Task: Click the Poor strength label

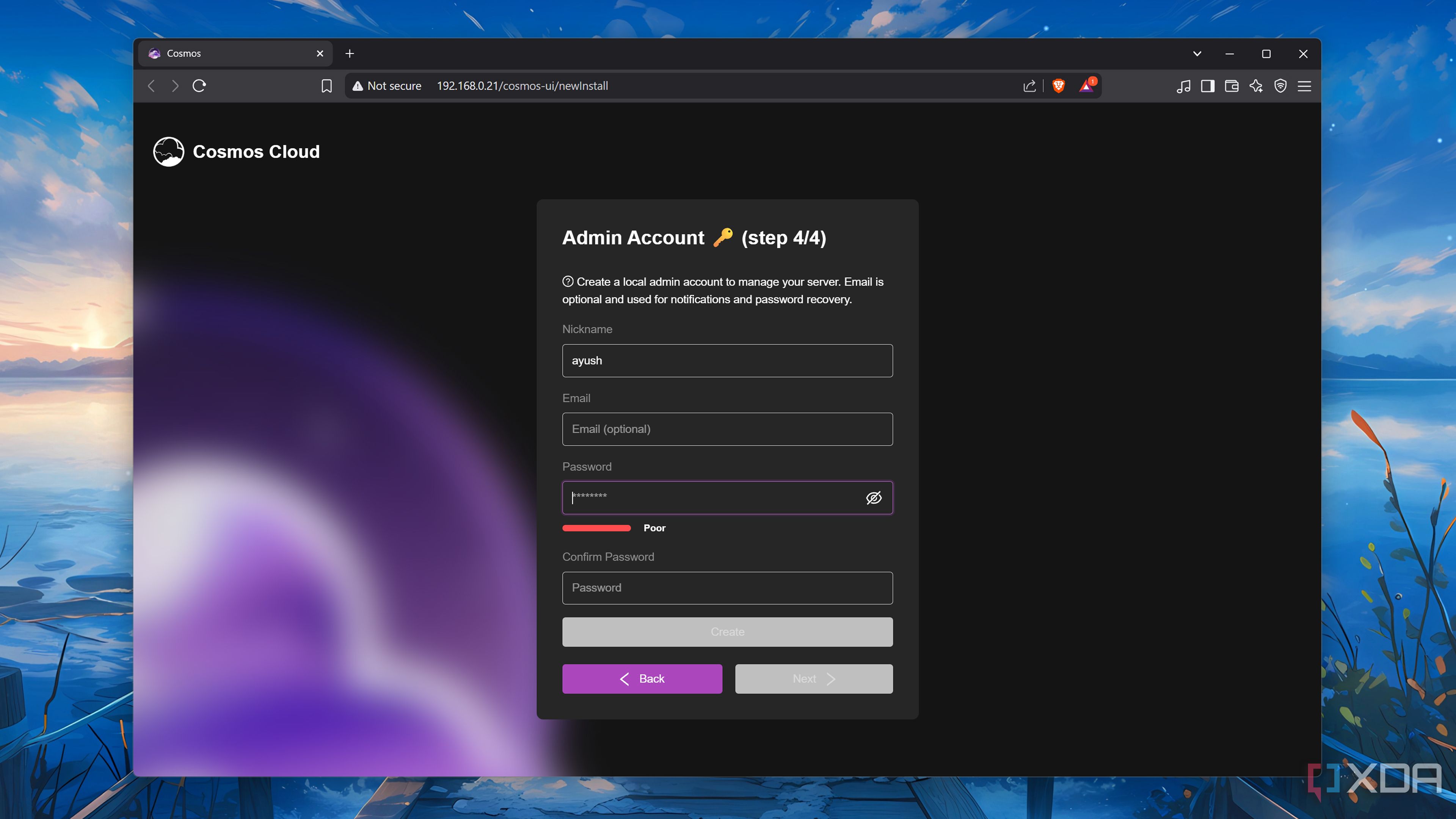Action: [654, 528]
